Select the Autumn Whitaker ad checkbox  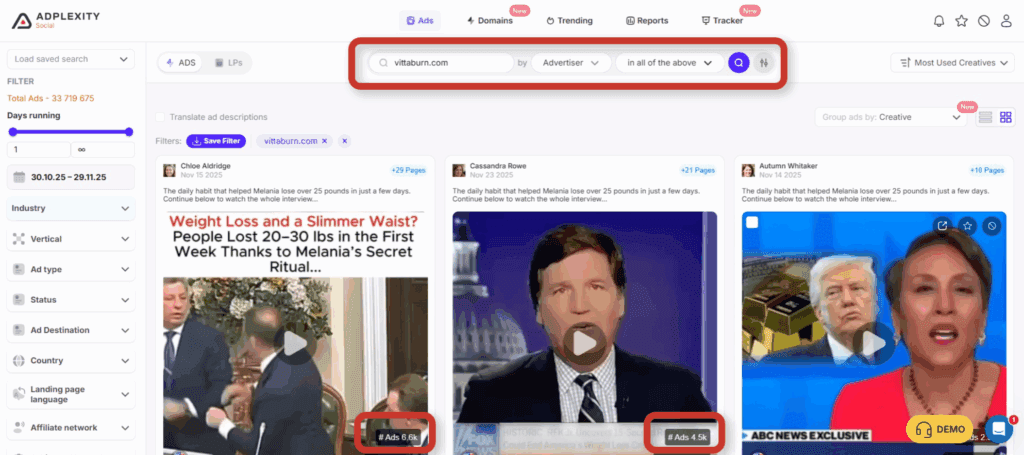pos(752,223)
